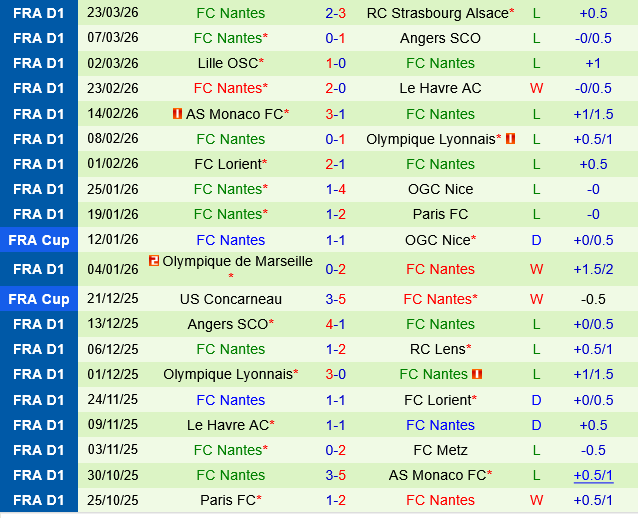The height and width of the screenshot is (518, 638).
Task: Open Angers SCO in the 07/03/26 match
Action: coord(440,38)
